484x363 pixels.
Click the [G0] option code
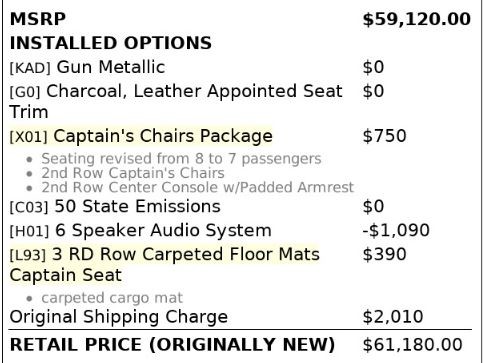25,92
